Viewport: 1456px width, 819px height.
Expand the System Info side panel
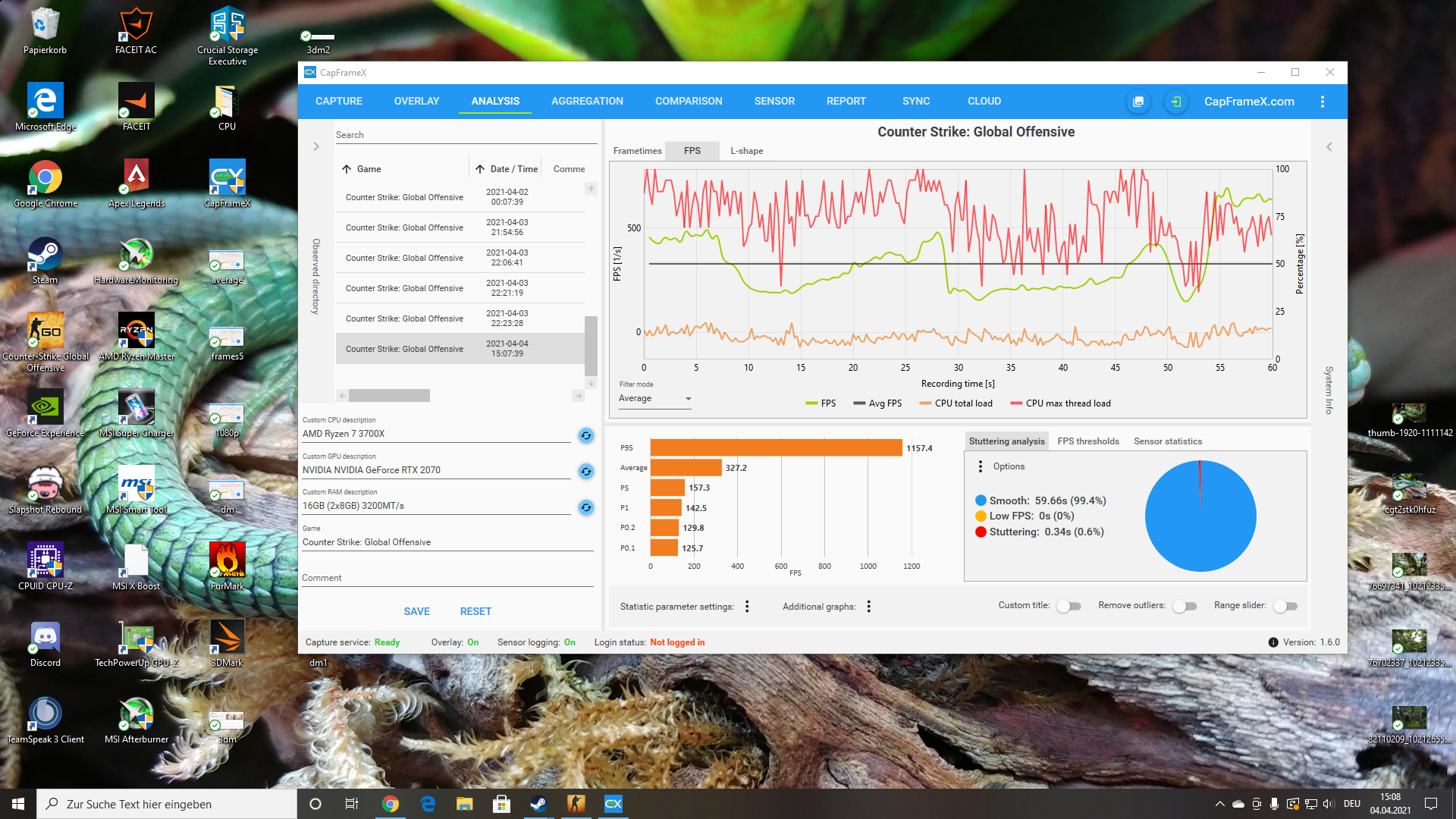(1329, 147)
